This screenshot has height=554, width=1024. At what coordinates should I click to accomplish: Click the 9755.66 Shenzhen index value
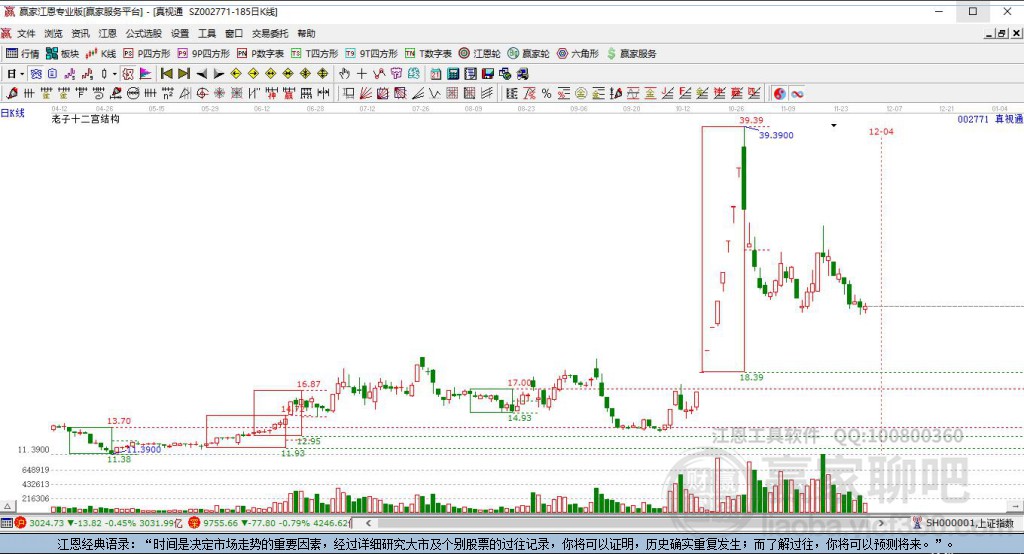(x=219, y=523)
